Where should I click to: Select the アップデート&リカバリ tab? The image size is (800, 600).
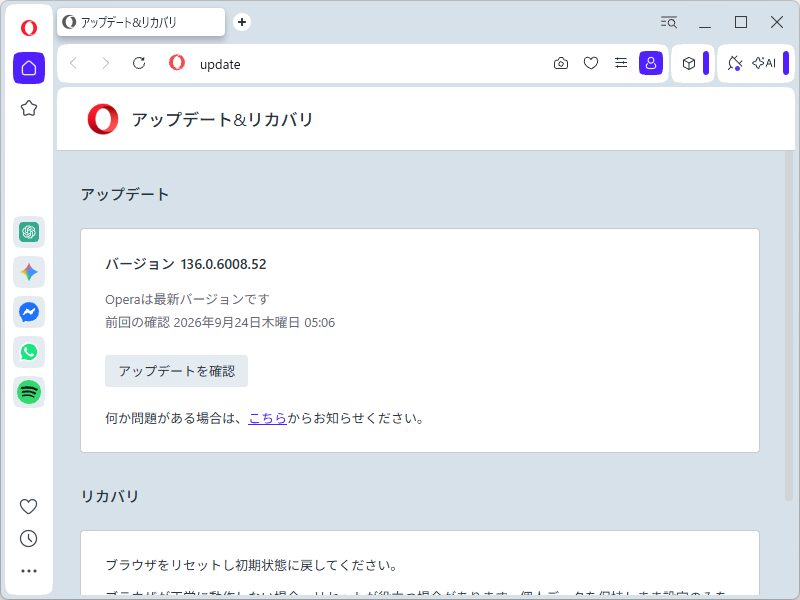[141, 22]
